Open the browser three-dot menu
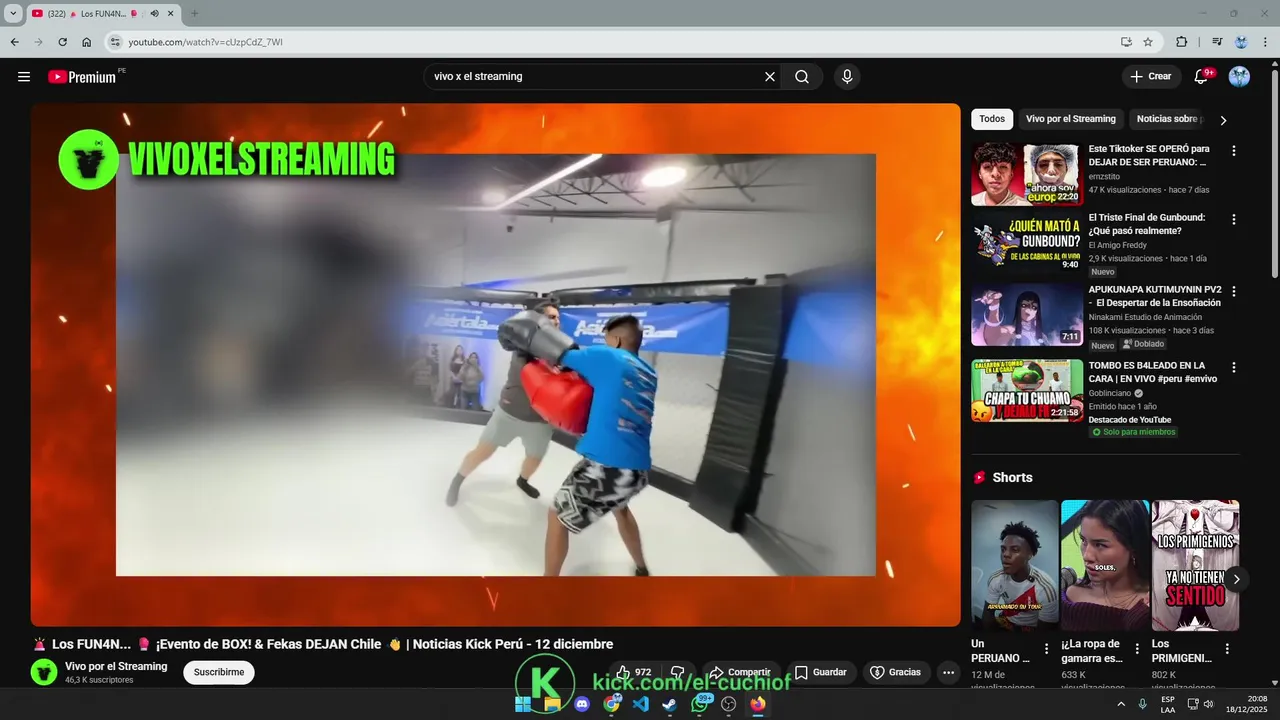 coord(1265,42)
